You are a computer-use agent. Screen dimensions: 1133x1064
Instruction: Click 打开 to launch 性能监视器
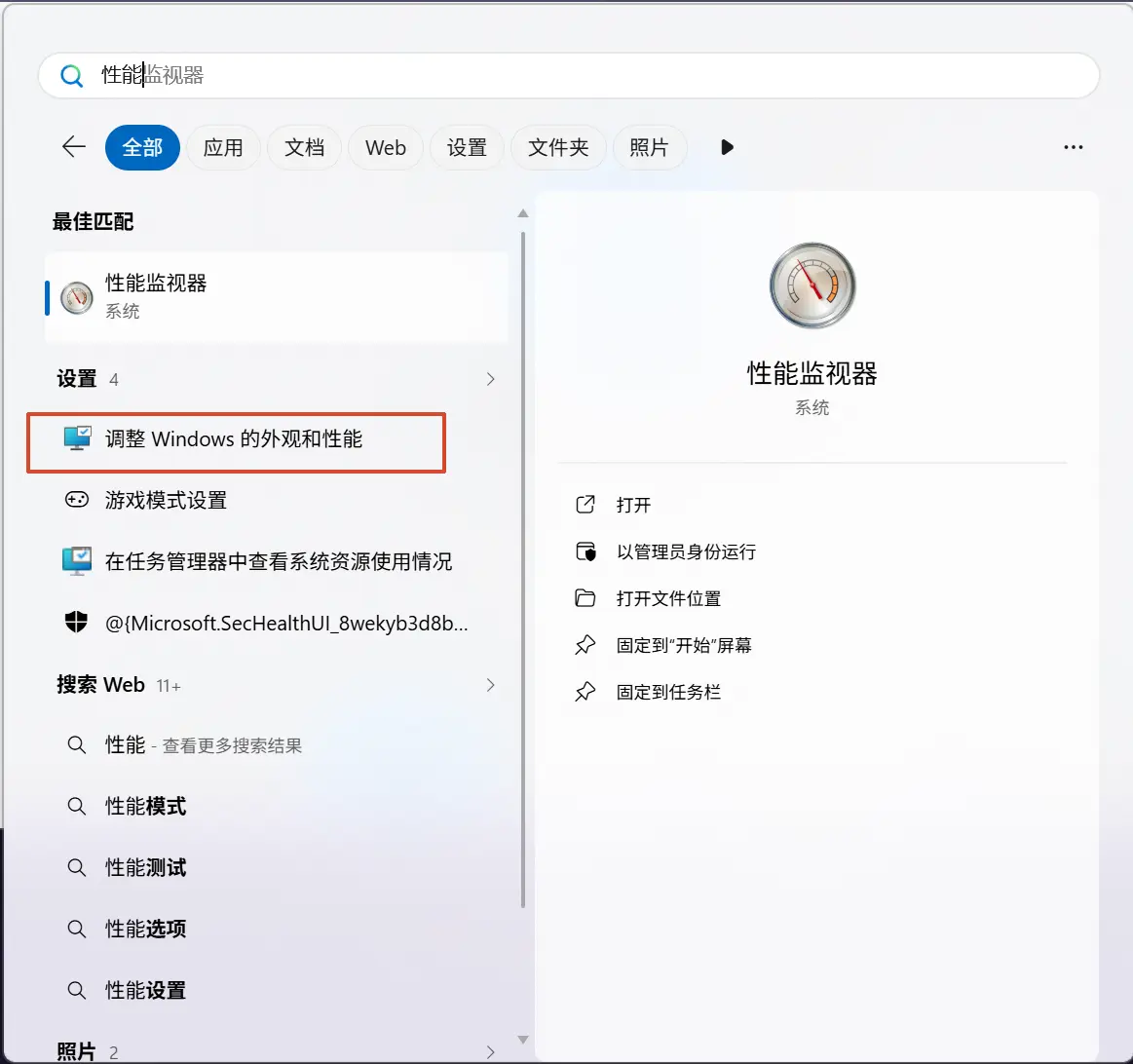[x=633, y=505]
